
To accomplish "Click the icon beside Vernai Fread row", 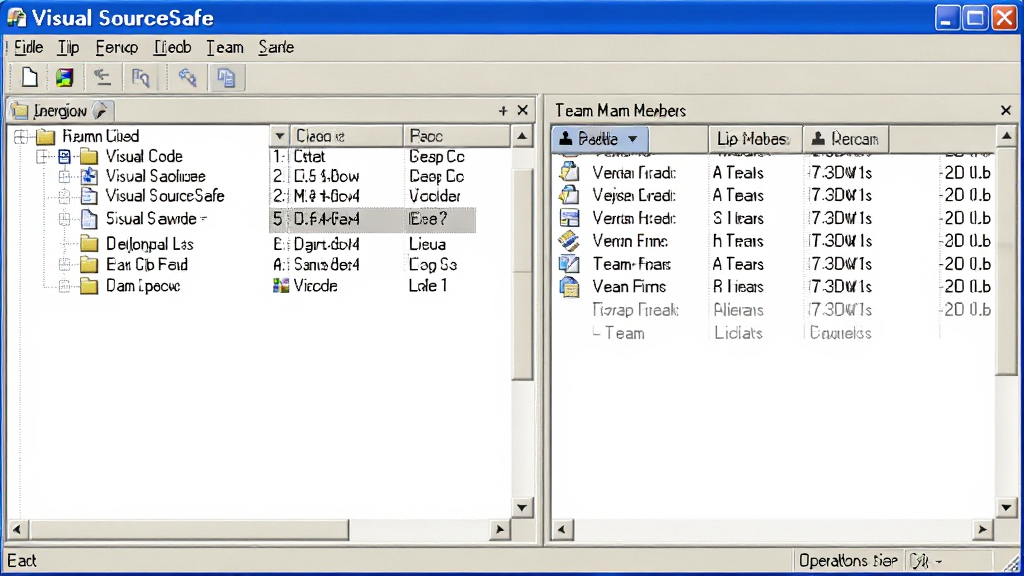I will (x=569, y=172).
